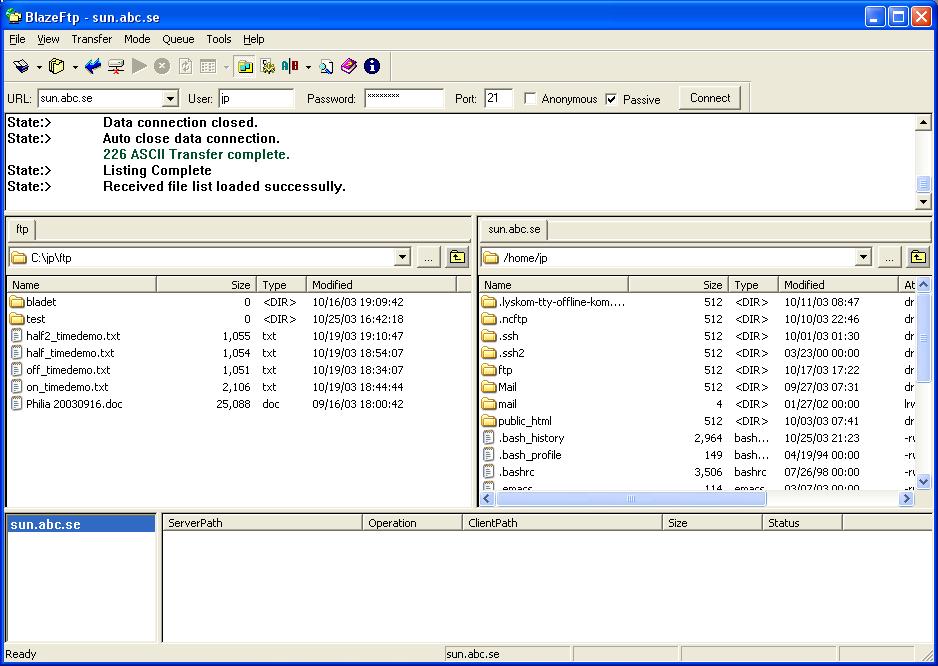Screen dimensions: 938x666
Task: Expand the URL combo box dropdown
Action: pos(170,98)
